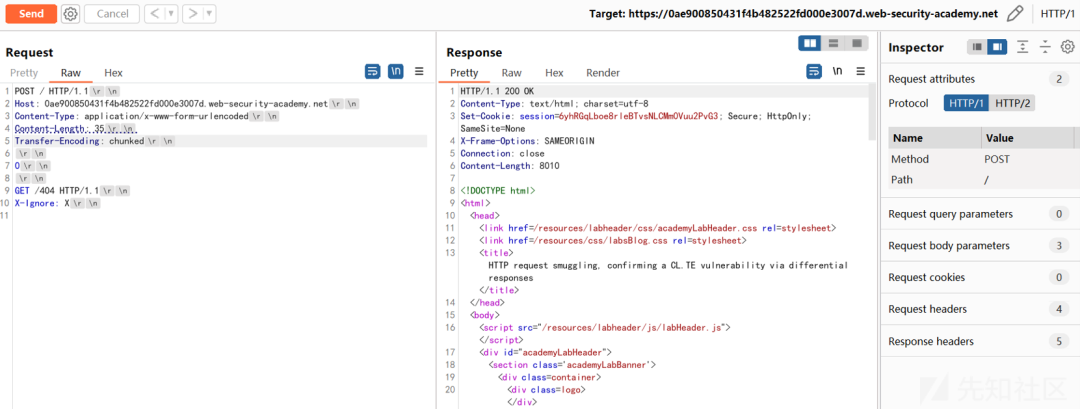Click the Name column header
This screenshot has width=1080, height=409.
coord(934,138)
